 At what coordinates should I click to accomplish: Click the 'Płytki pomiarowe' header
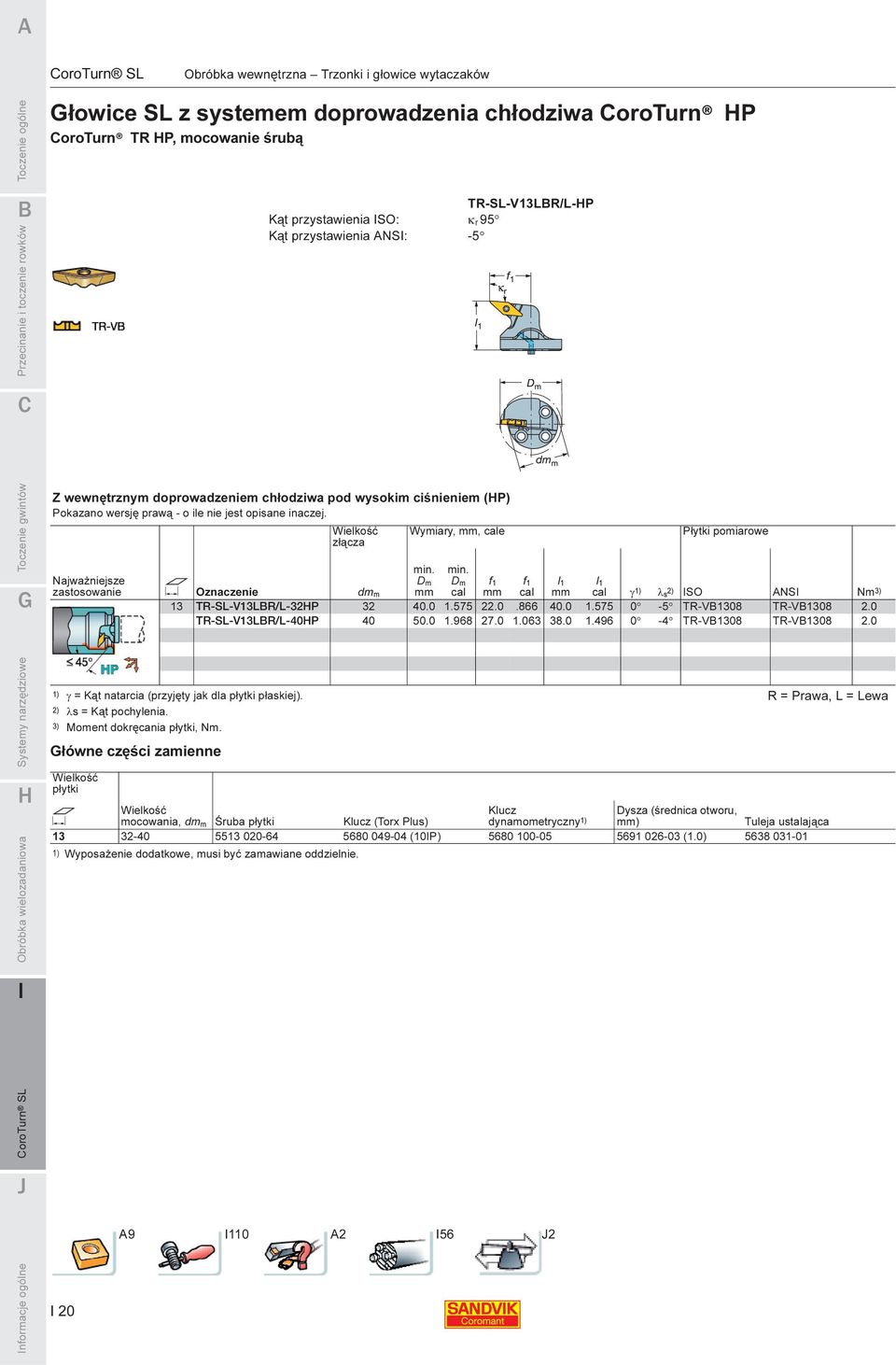[726, 531]
